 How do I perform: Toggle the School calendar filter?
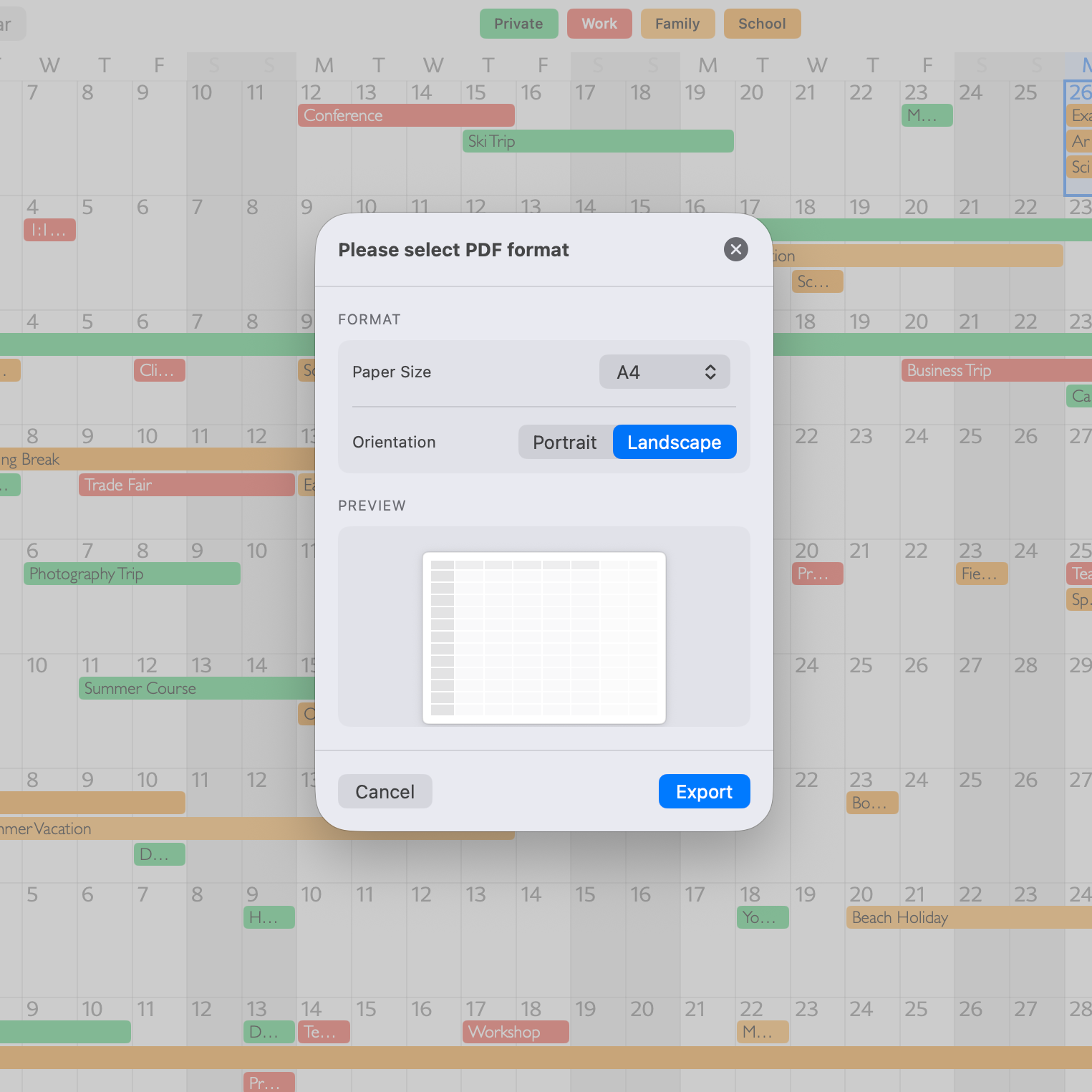(762, 24)
